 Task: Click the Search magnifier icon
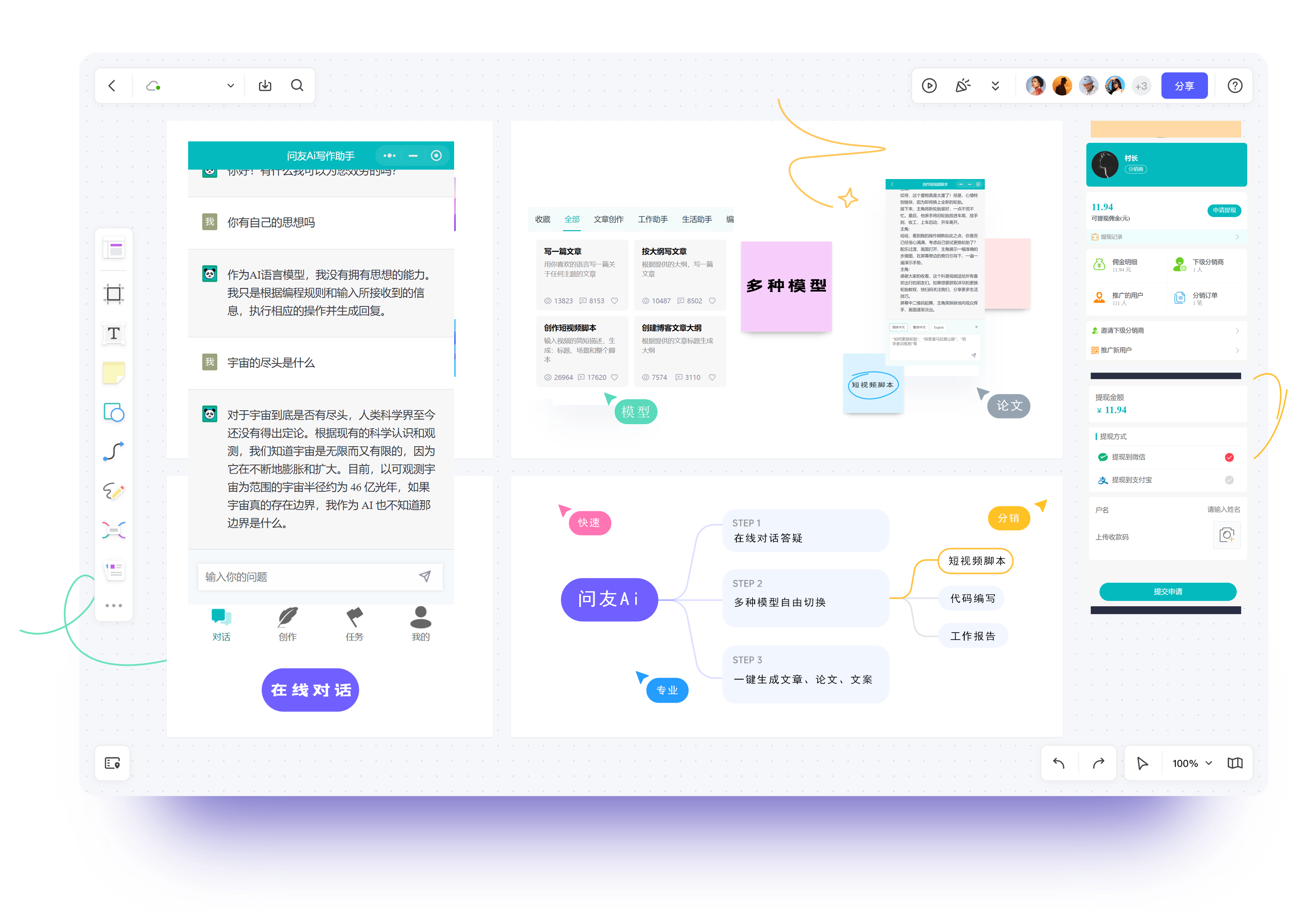click(x=297, y=86)
